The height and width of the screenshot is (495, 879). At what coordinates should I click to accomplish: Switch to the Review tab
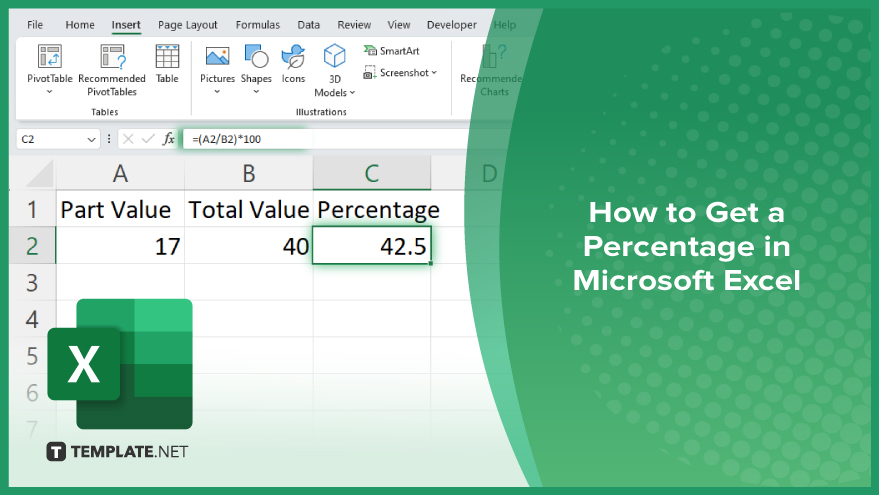[x=354, y=25]
